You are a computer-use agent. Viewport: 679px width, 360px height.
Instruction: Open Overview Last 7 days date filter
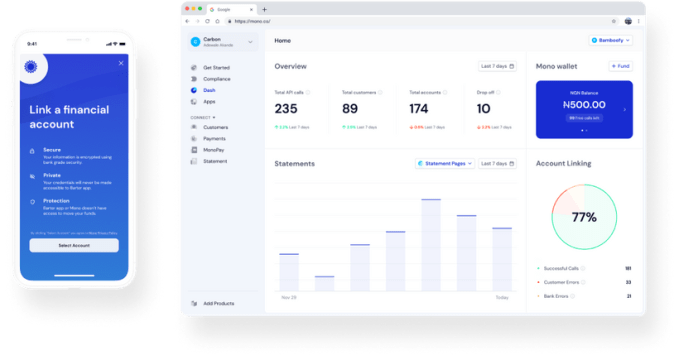[x=497, y=66]
